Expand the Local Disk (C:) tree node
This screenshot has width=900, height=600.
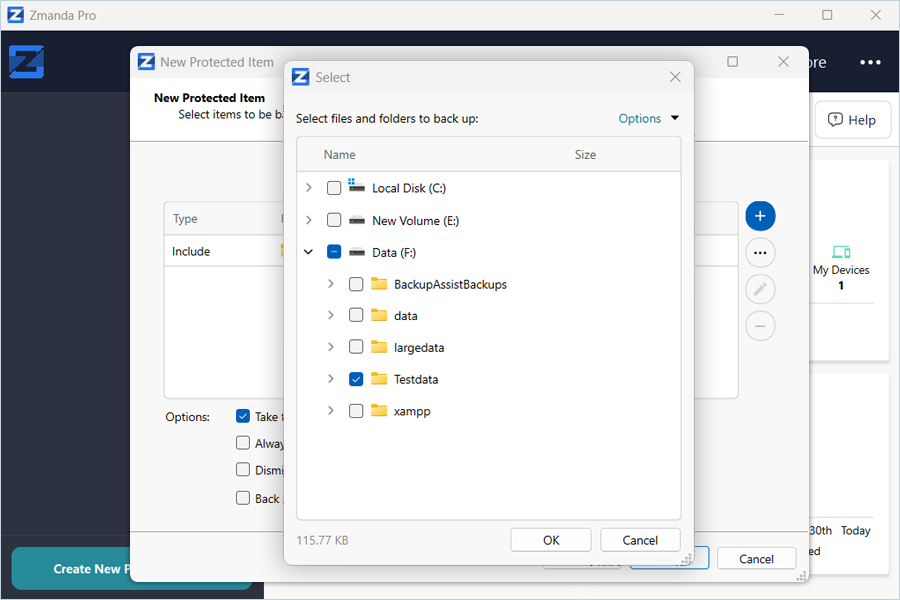309,188
